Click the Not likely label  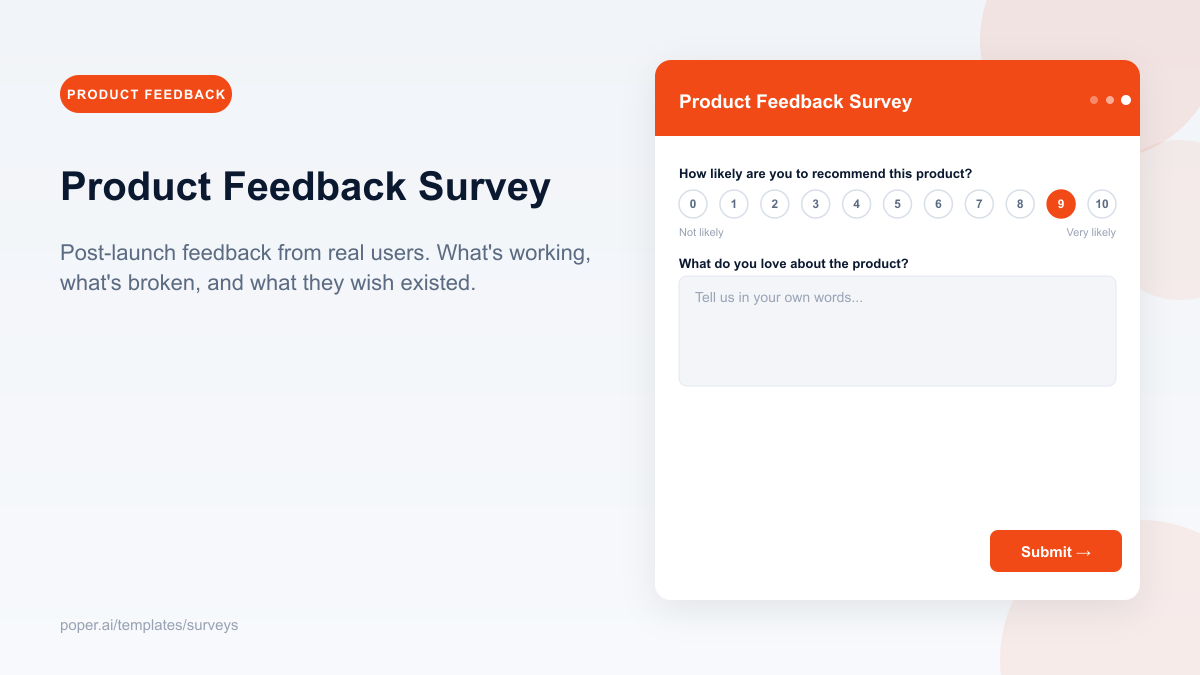tap(700, 231)
